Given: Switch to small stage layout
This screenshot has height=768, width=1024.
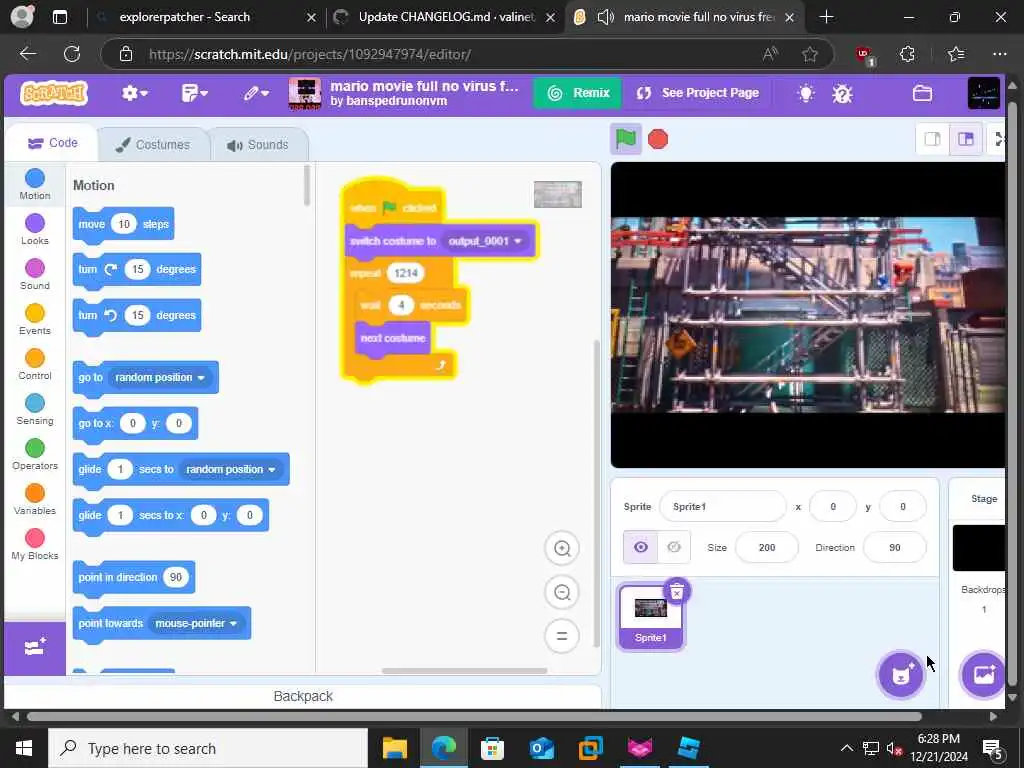Looking at the screenshot, I should tap(933, 138).
